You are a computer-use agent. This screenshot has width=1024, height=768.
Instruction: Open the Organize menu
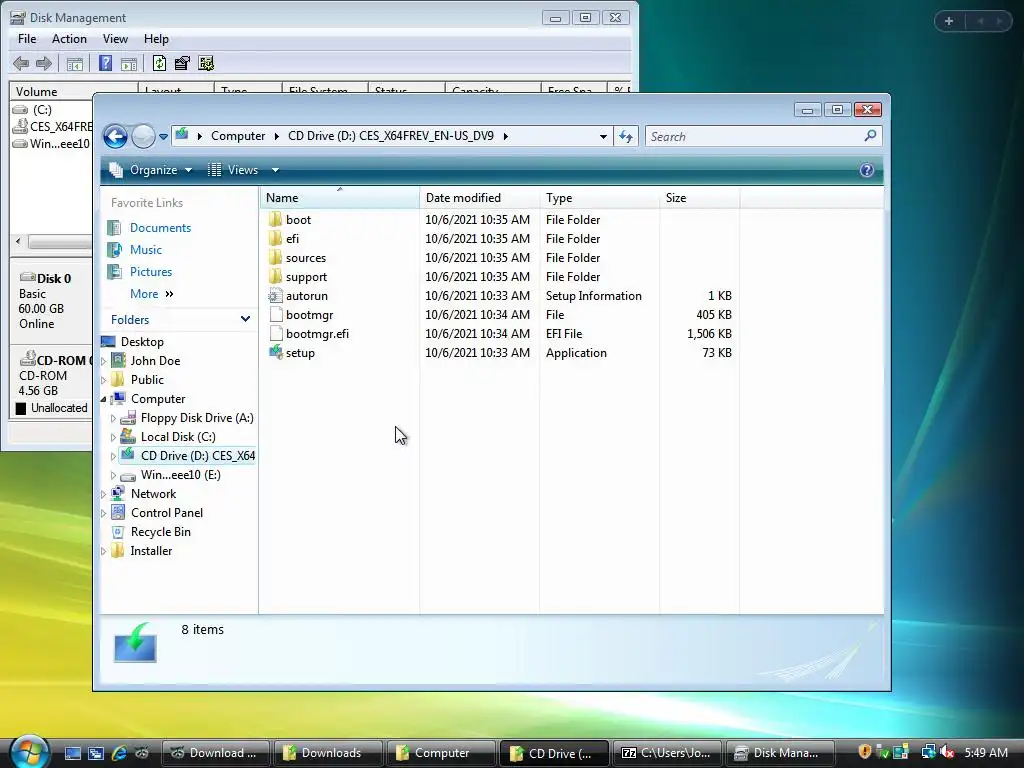coord(151,170)
